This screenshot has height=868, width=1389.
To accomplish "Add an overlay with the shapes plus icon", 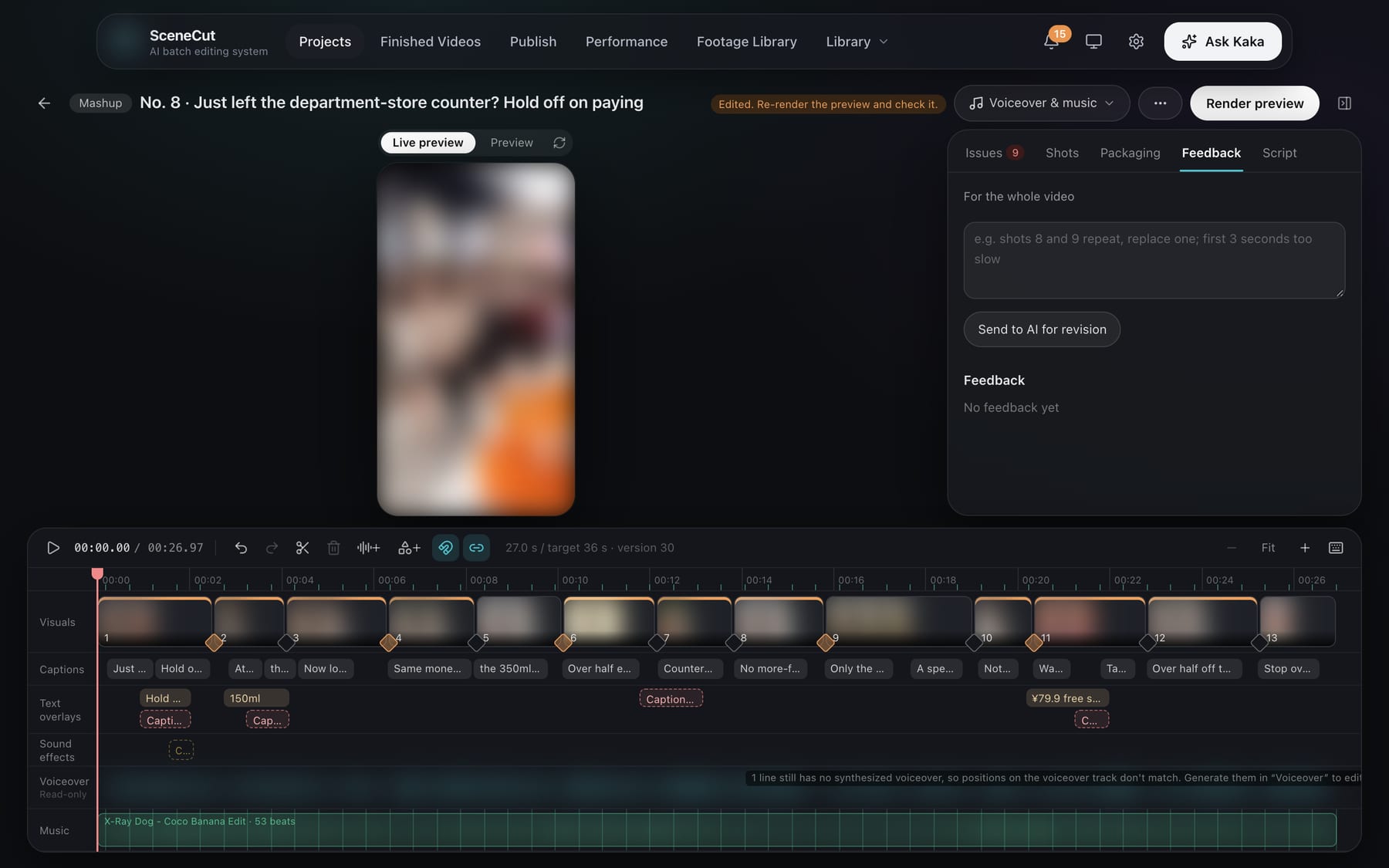I will point(409,548).
